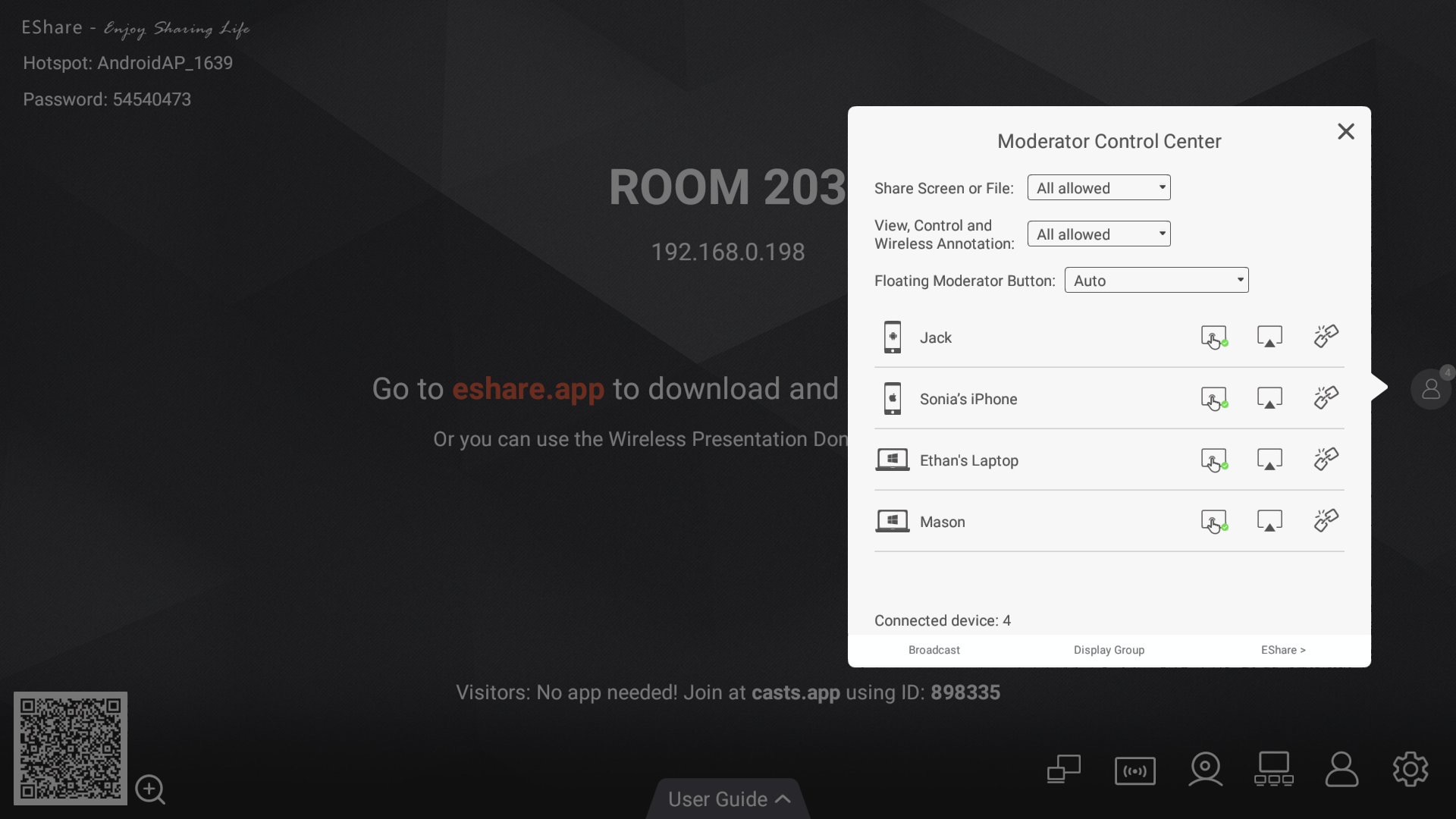Open settings gear in bottom toolbar

point(1410,770)
